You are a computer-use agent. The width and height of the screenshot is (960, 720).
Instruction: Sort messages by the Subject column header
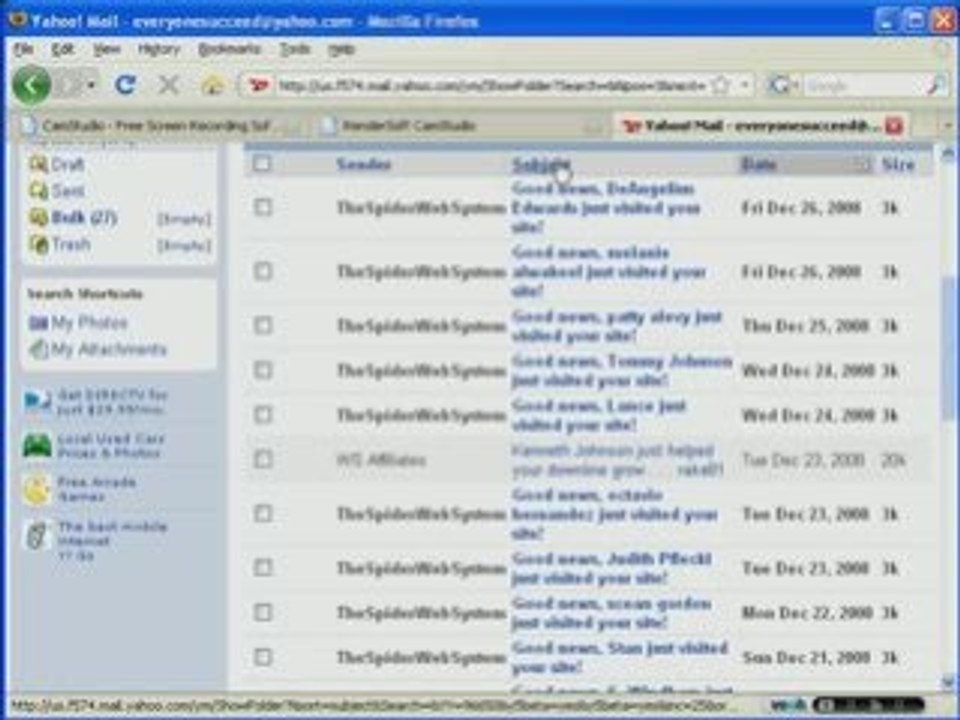coord(541,164)
